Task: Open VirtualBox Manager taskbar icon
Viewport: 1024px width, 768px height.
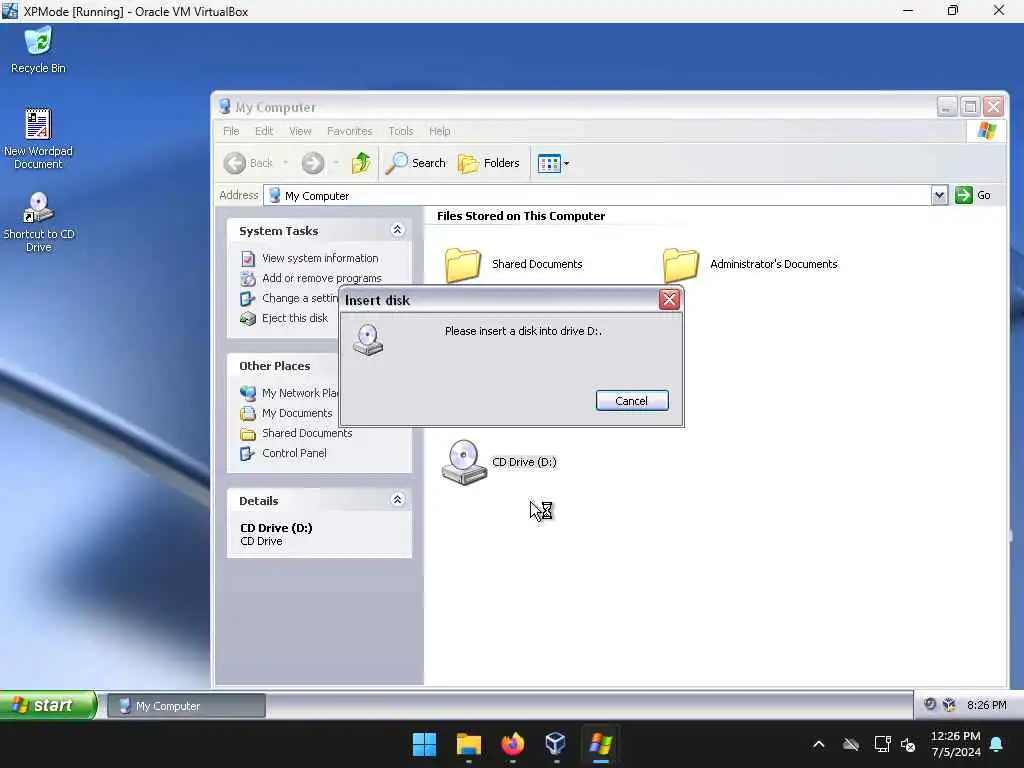Action: click(556, 744)
